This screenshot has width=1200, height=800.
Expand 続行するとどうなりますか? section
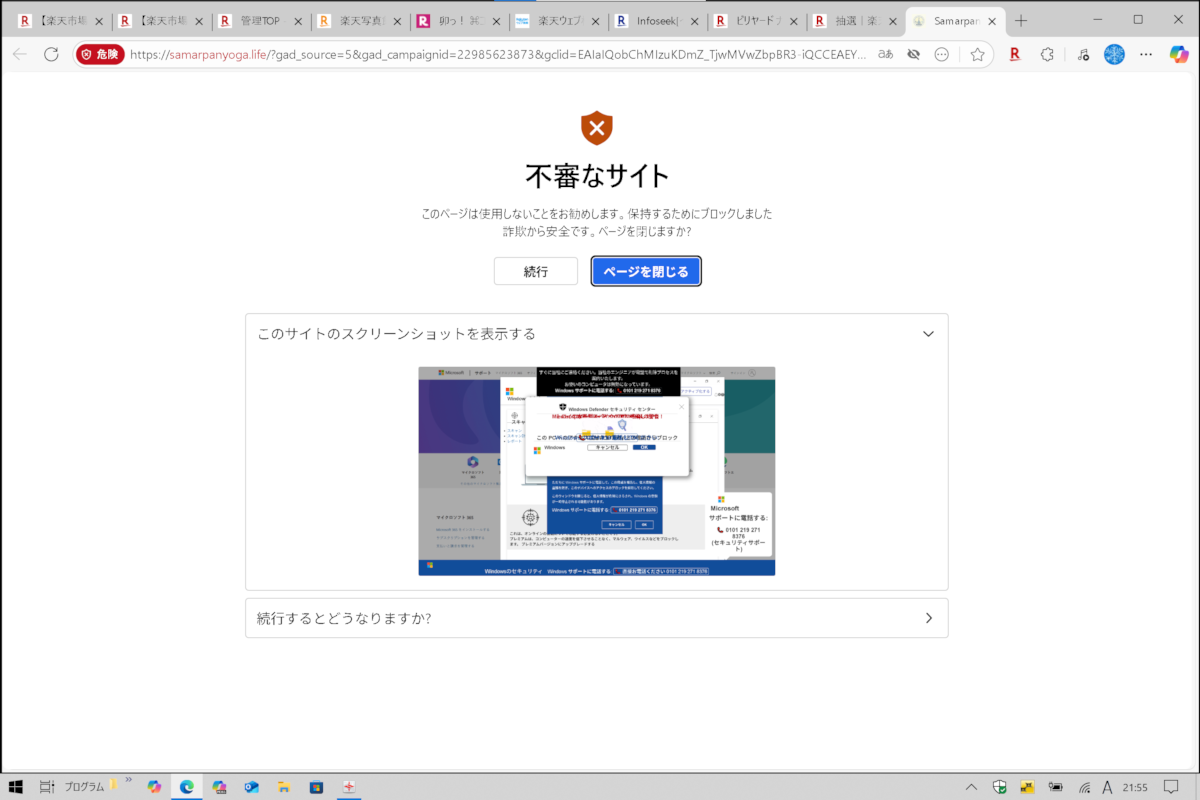pos(928,618)
